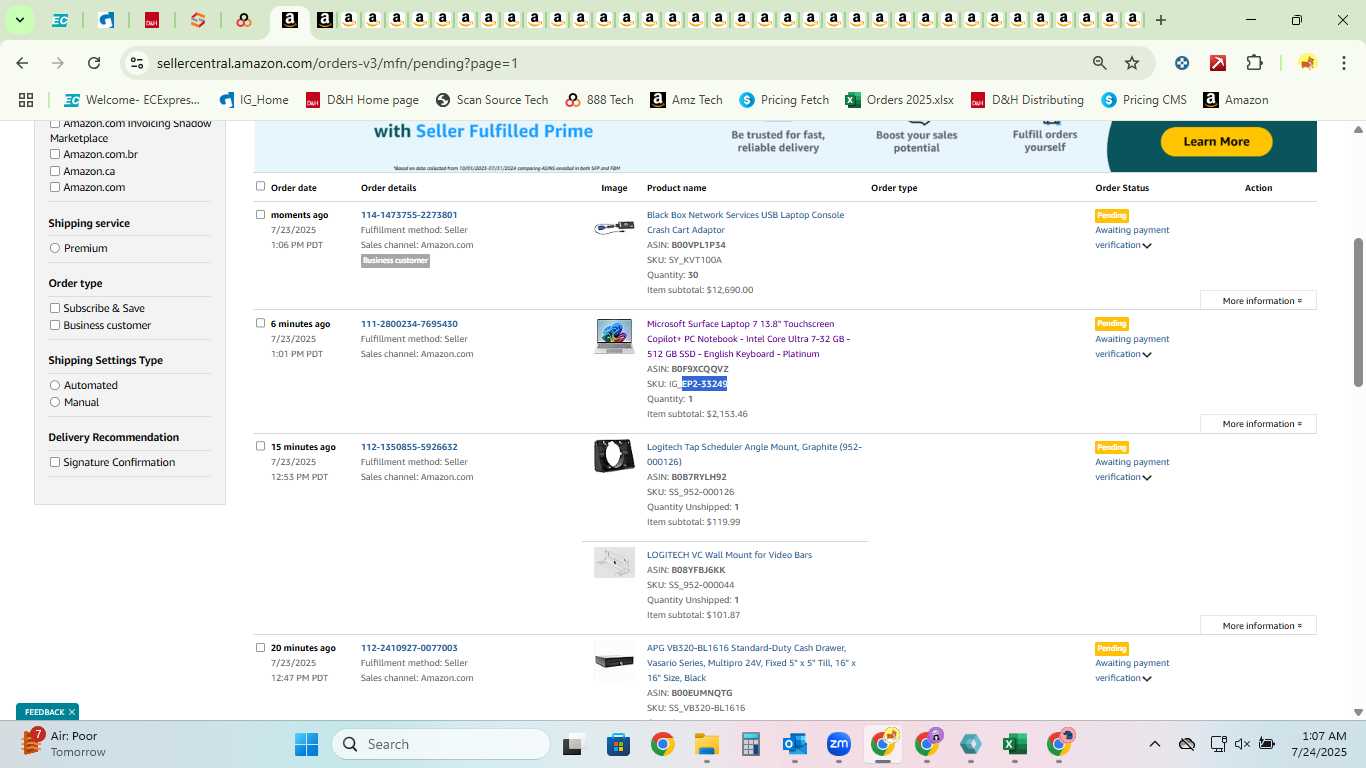Switch to the D&H red tab
Screen dimensions: 1366x768
152,20
